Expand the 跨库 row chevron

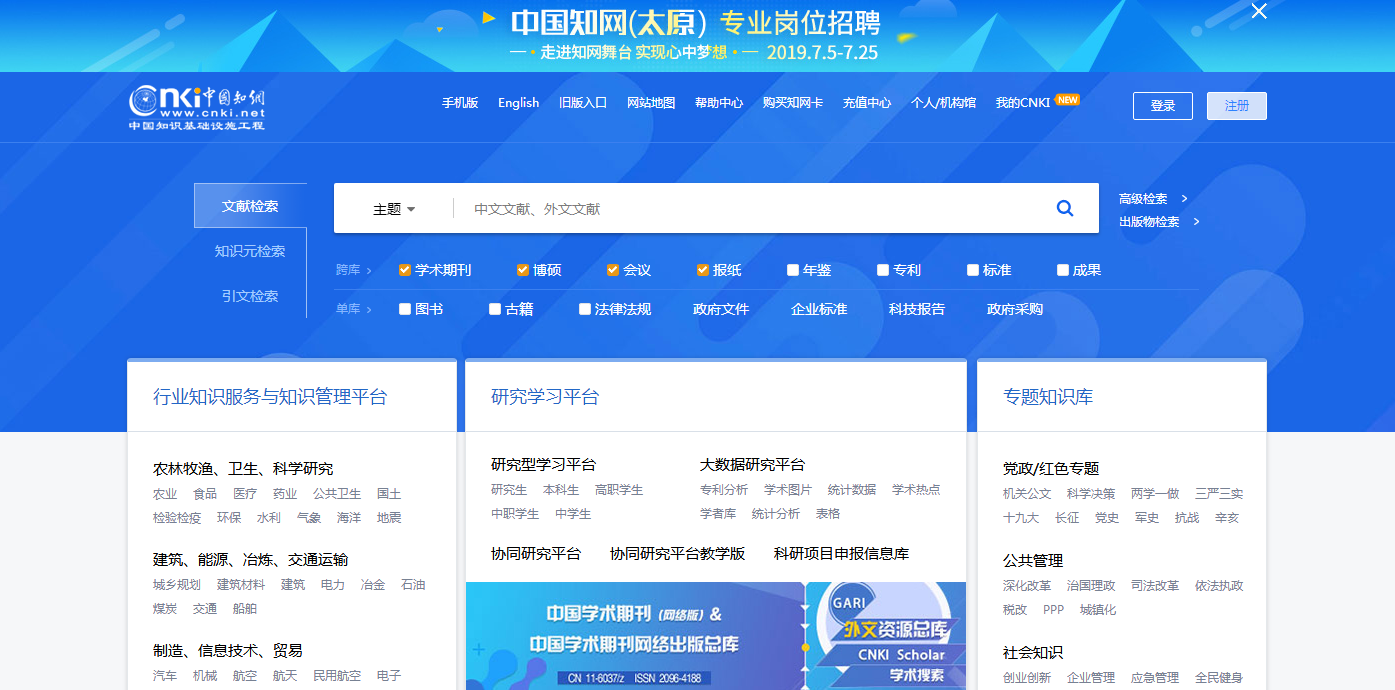point(369,270)
